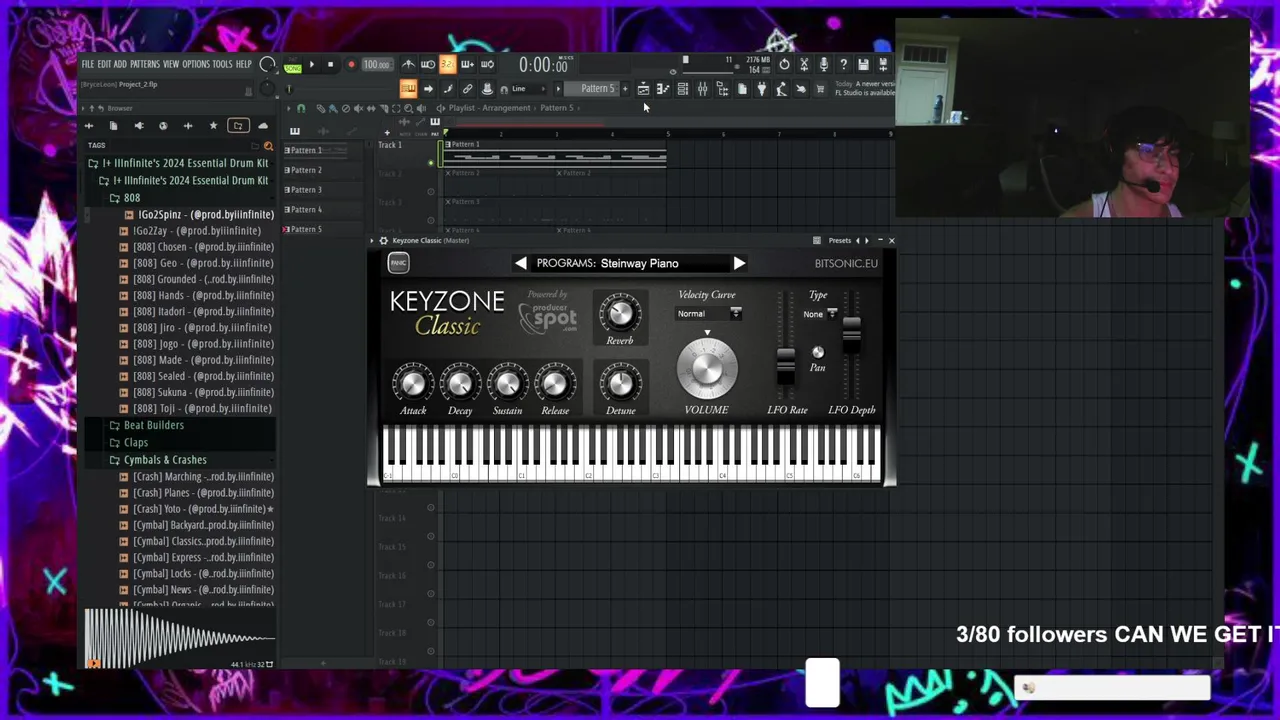Click the stamp tool icon

487,89
